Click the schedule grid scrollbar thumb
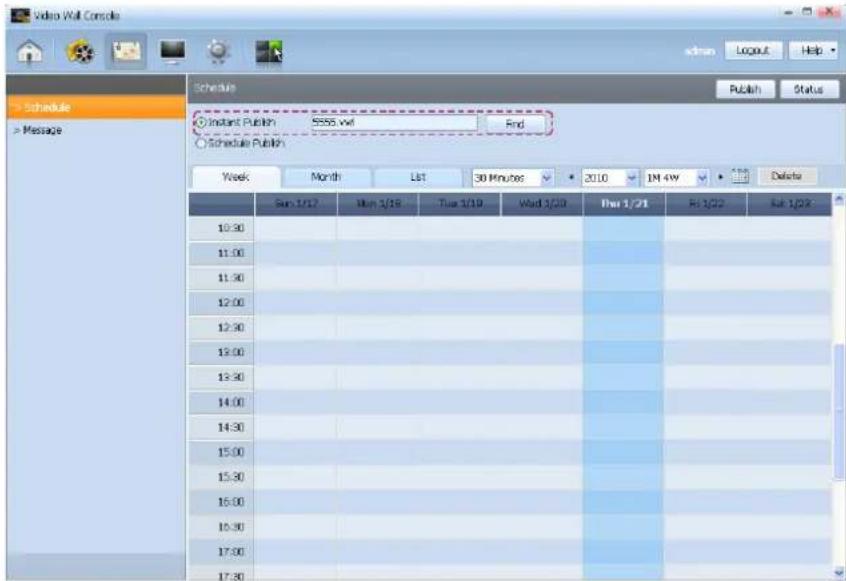The height and width of the screenshot is (581, 846). pos(838,411)
